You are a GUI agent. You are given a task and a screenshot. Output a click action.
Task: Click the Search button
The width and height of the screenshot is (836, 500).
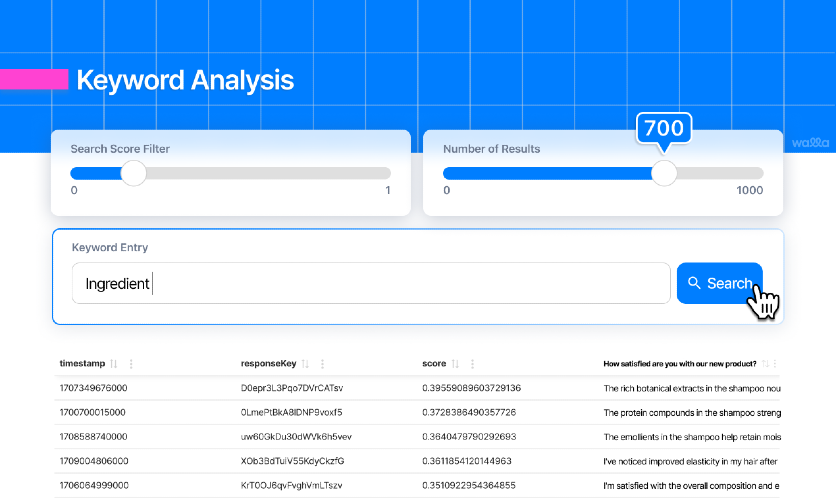[719, 283]
